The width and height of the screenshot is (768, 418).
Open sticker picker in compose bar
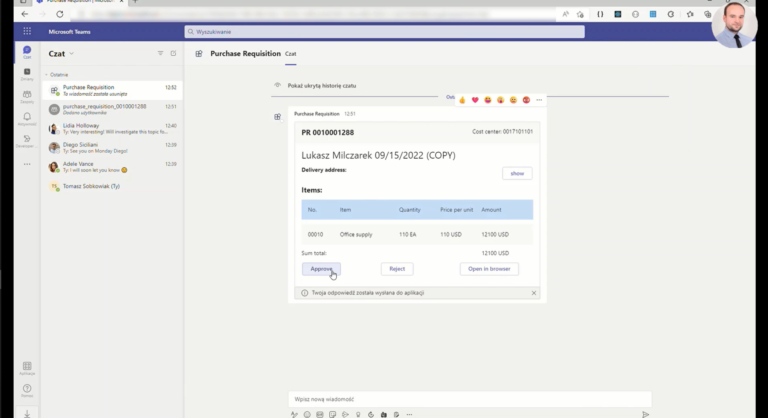click(x=333, y=415)
